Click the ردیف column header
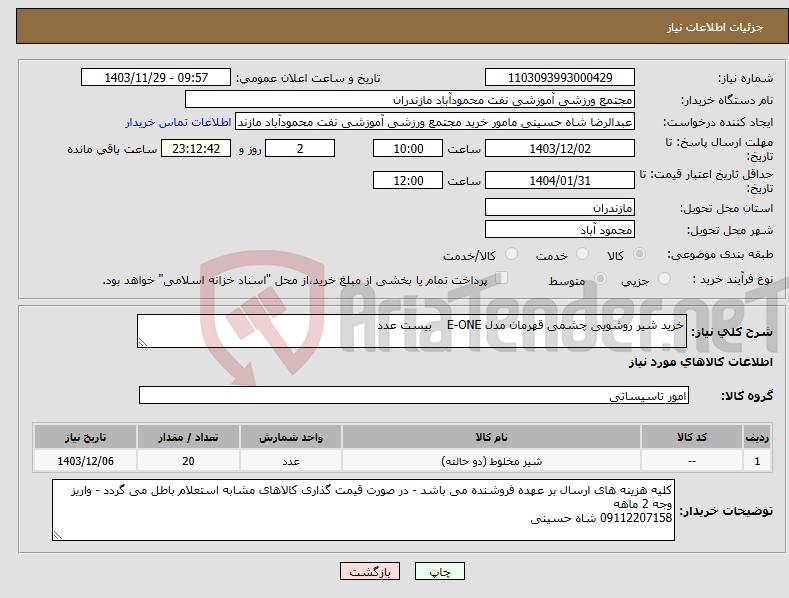 pos(757,437)
